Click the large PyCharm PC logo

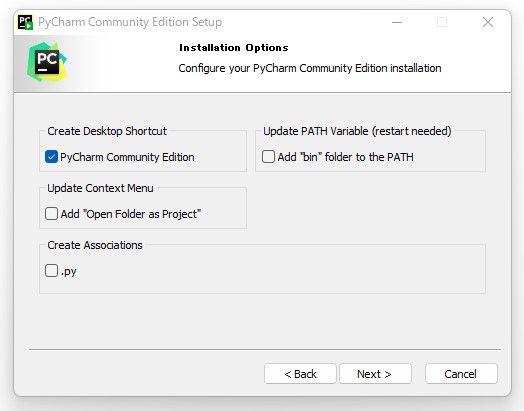[47, 62]
